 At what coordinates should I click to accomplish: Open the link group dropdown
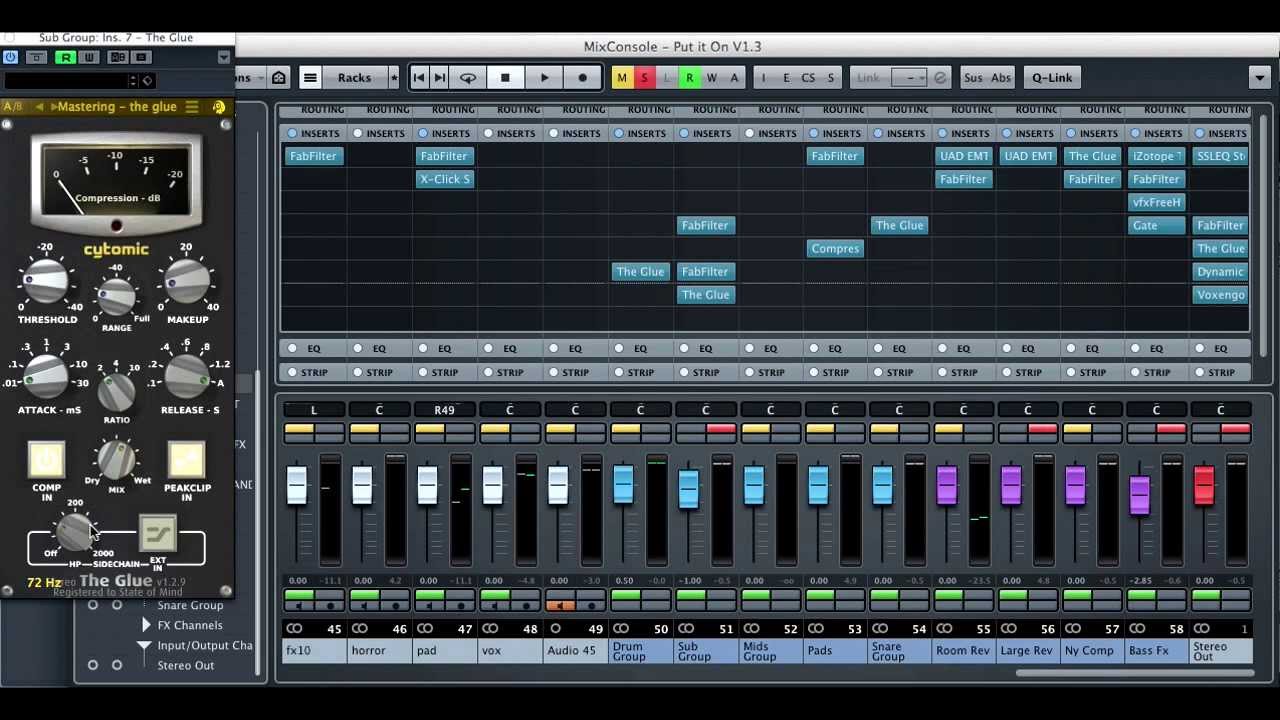909,78
